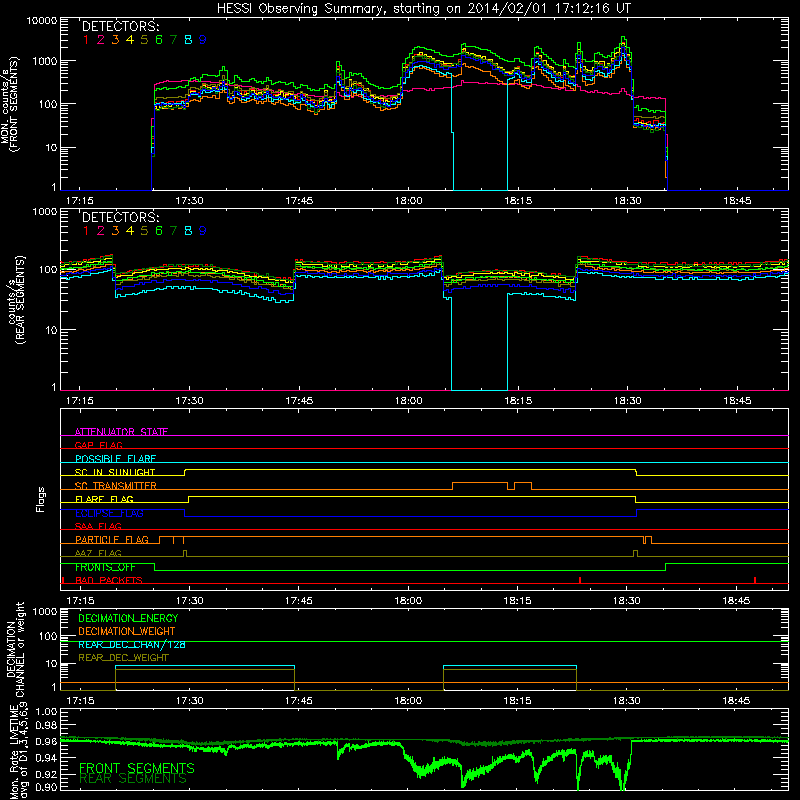Click the 18:00 time label under rear segments plot
This screenshot has height=800, width=800.
(x=408, y=401)
